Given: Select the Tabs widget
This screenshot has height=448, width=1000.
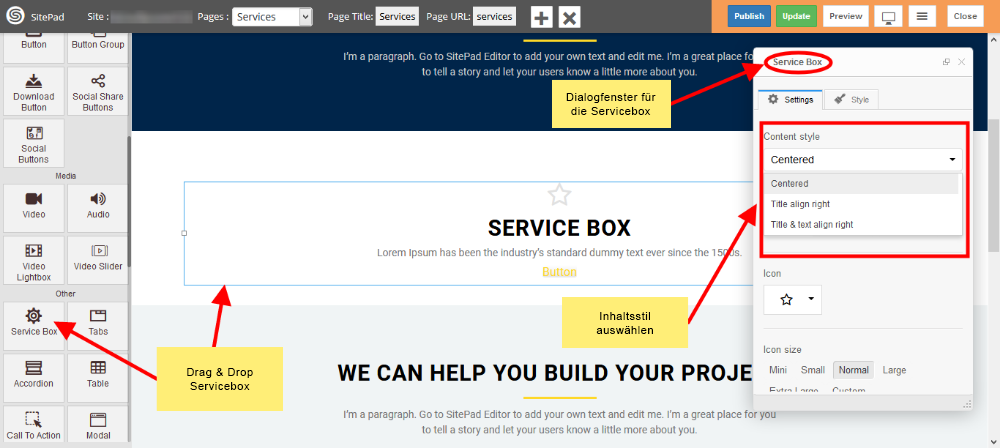Looking at the screenshot, I should coord(98,325).
